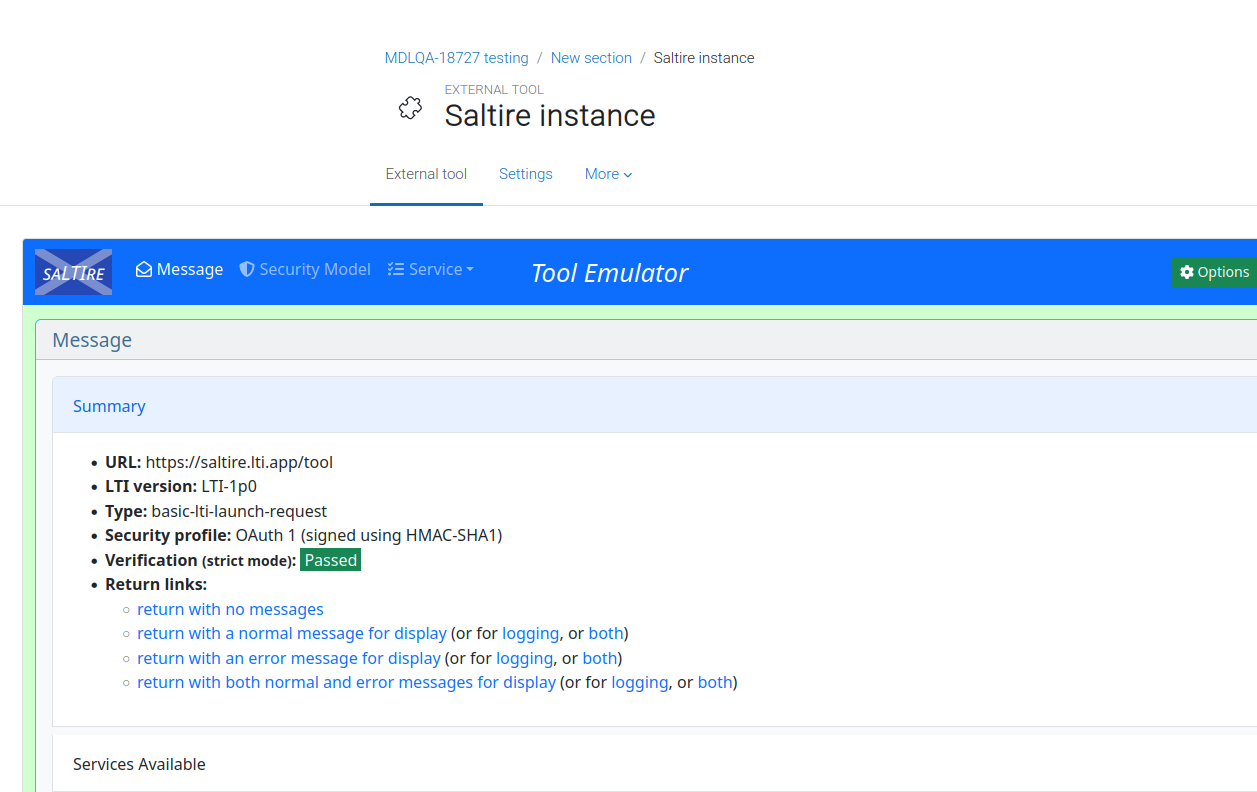The height and width of the screenshot is (792, 1257).
Task: Click logging link on normal message row
Action: tap(530, 633)
